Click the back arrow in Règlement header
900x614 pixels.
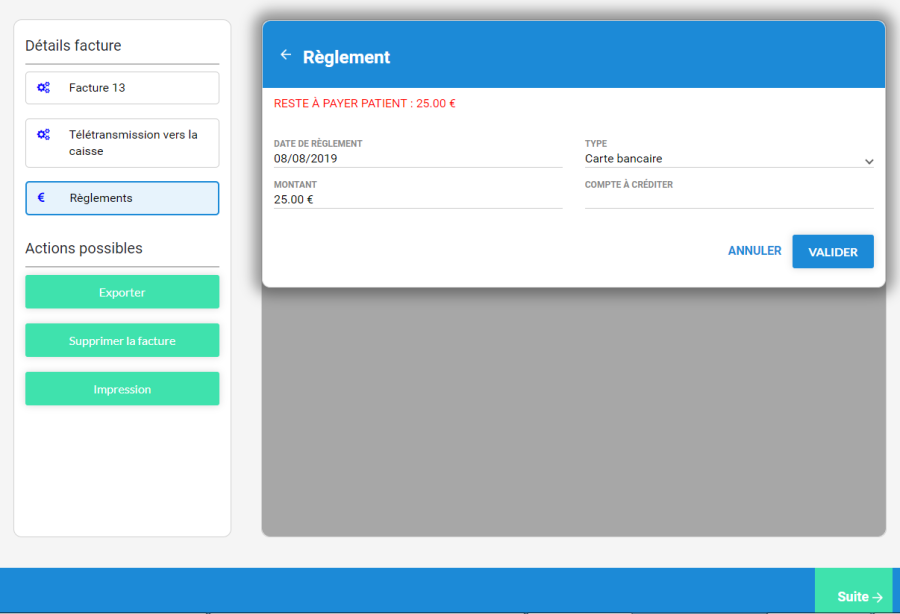click(x=285, y=56)
